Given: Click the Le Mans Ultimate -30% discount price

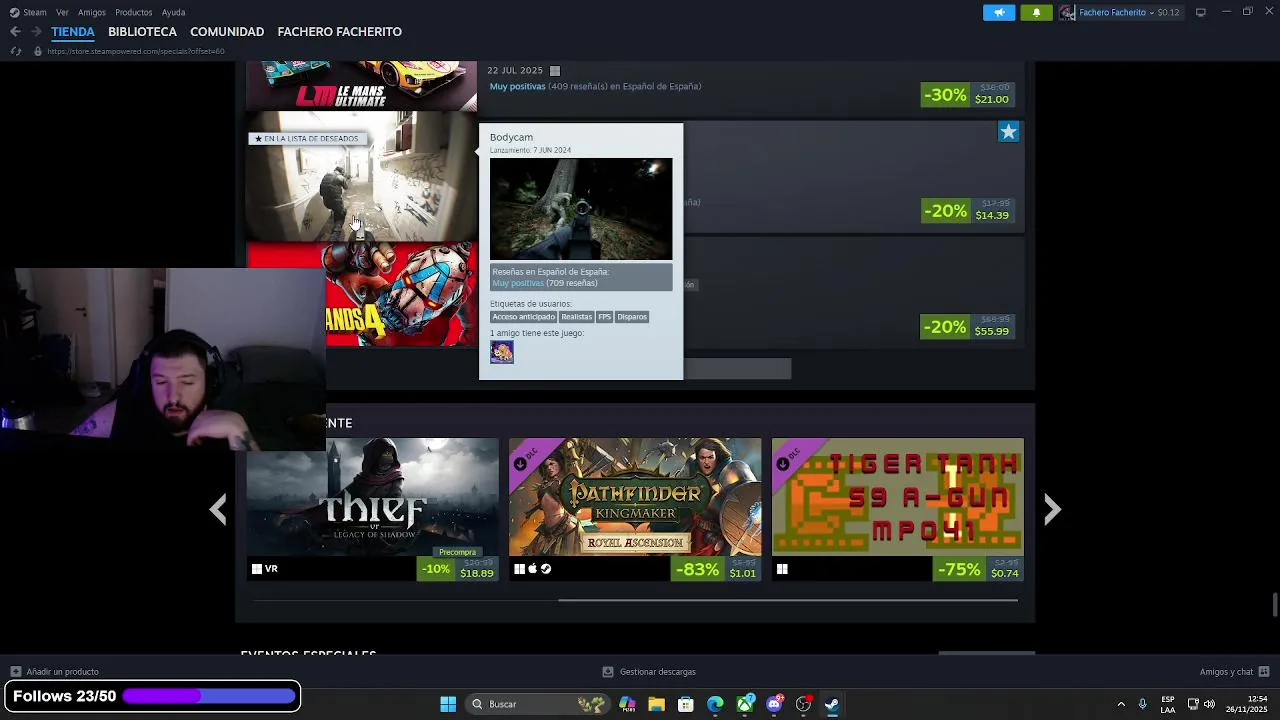Looking at the screenshot, I should 968,95.
